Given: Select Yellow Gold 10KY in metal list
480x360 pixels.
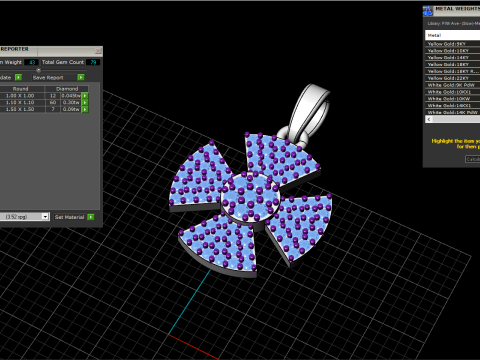Looking at the screenshot, I should tap(452, 51).
